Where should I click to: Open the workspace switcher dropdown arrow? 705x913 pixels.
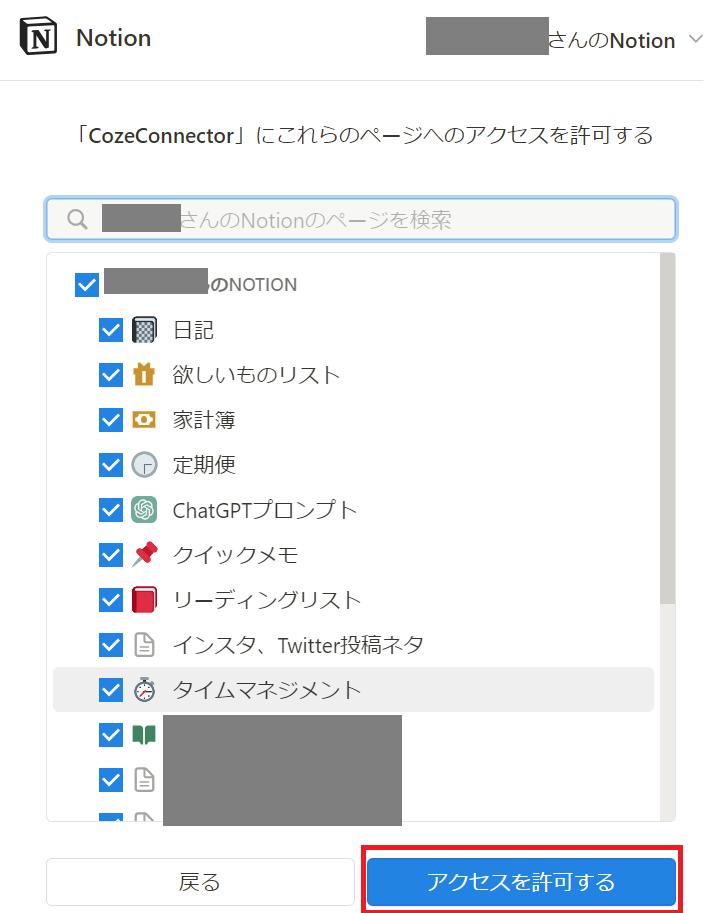pos(695,41)
